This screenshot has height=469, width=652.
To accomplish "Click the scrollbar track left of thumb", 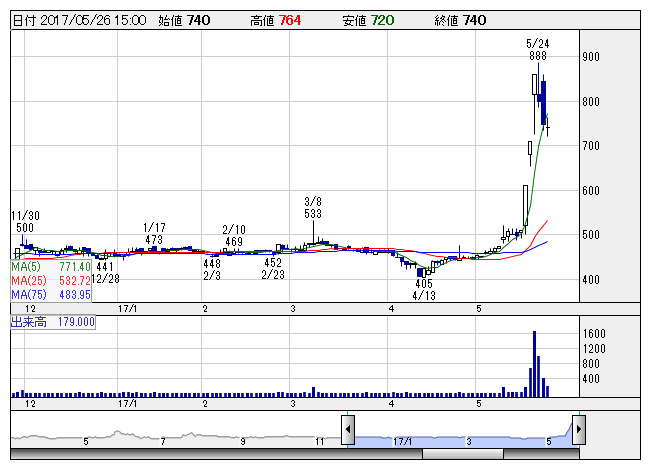I will (200, 454).
